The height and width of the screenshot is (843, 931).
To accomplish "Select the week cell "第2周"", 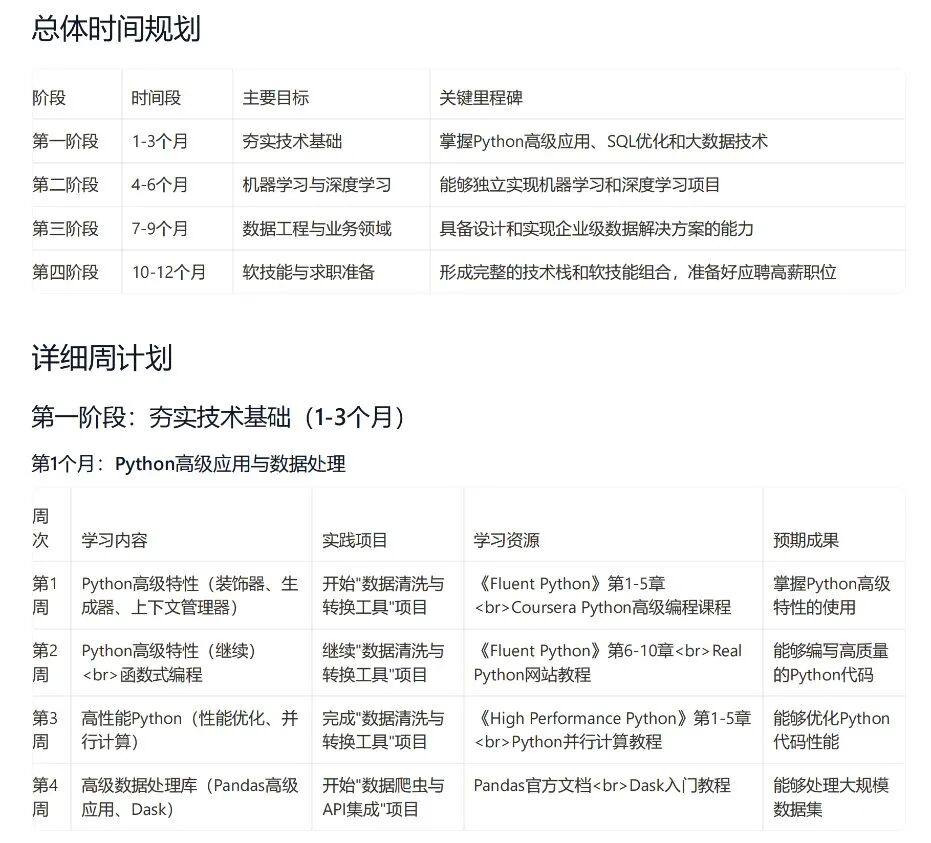I will tap(45, 663).
